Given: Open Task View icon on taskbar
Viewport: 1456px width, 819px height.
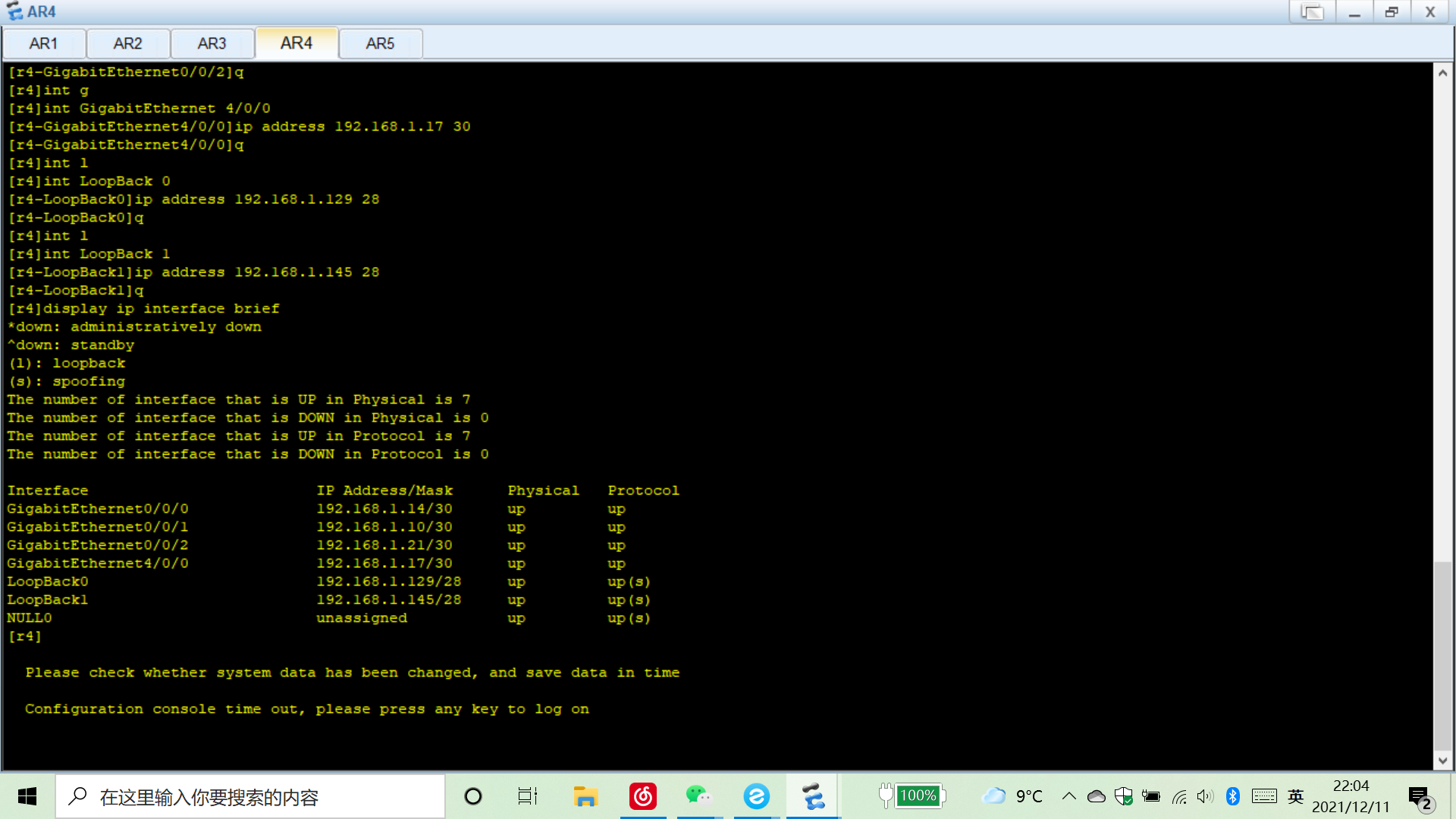Looking at the screenshot, I should tap(528, 796).
